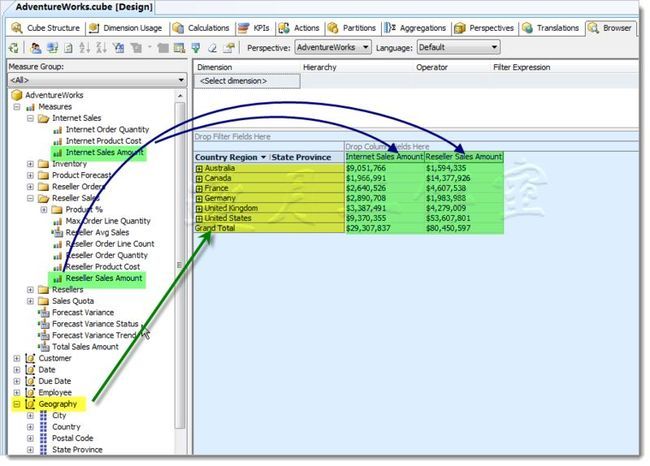The image size is (650, 466).
Task: Click the Clear Results eraser icon
Action: pos(212,48)
